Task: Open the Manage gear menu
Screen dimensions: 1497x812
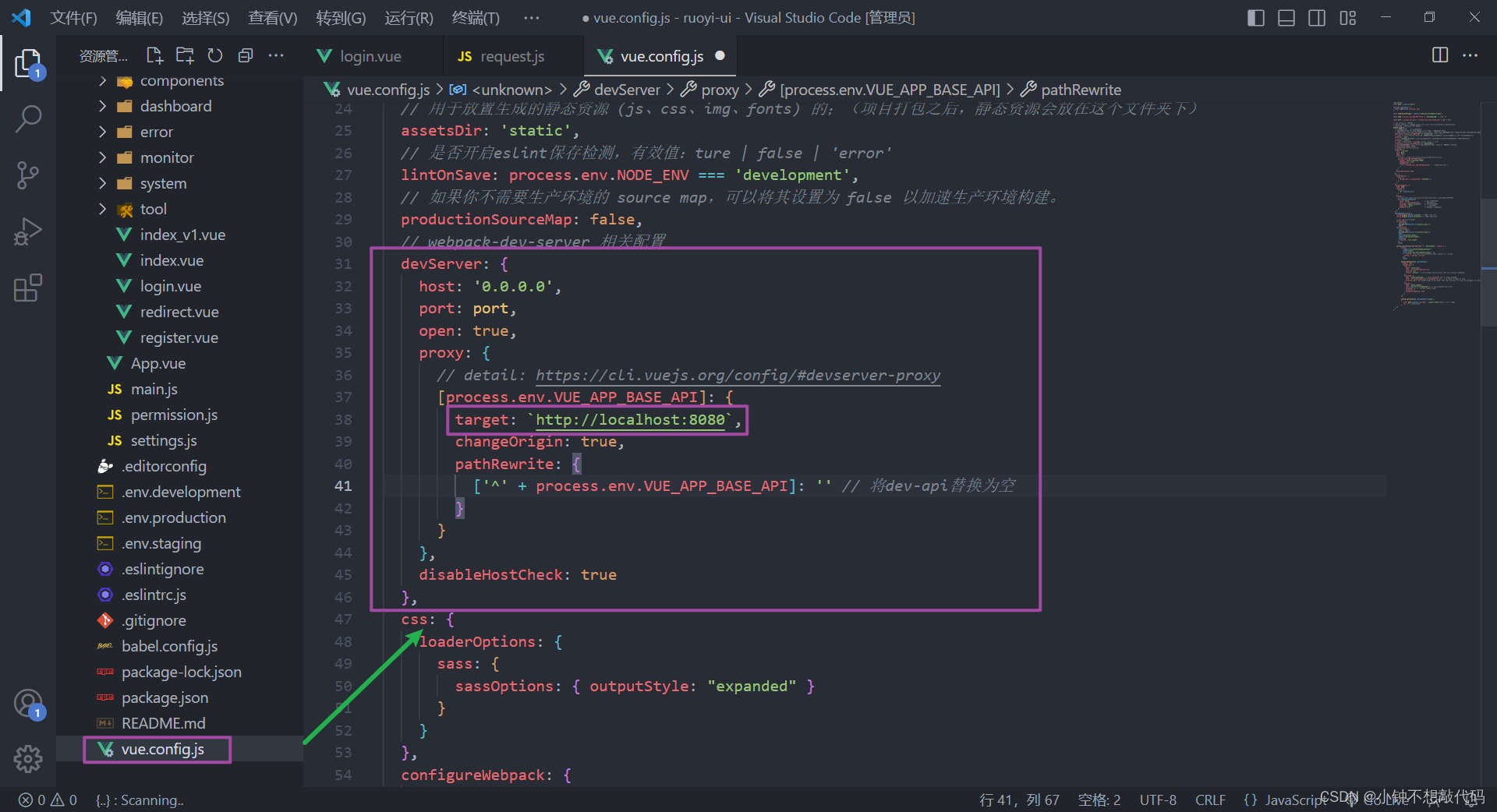Action: pyautogui.click(x=28, y=758)
